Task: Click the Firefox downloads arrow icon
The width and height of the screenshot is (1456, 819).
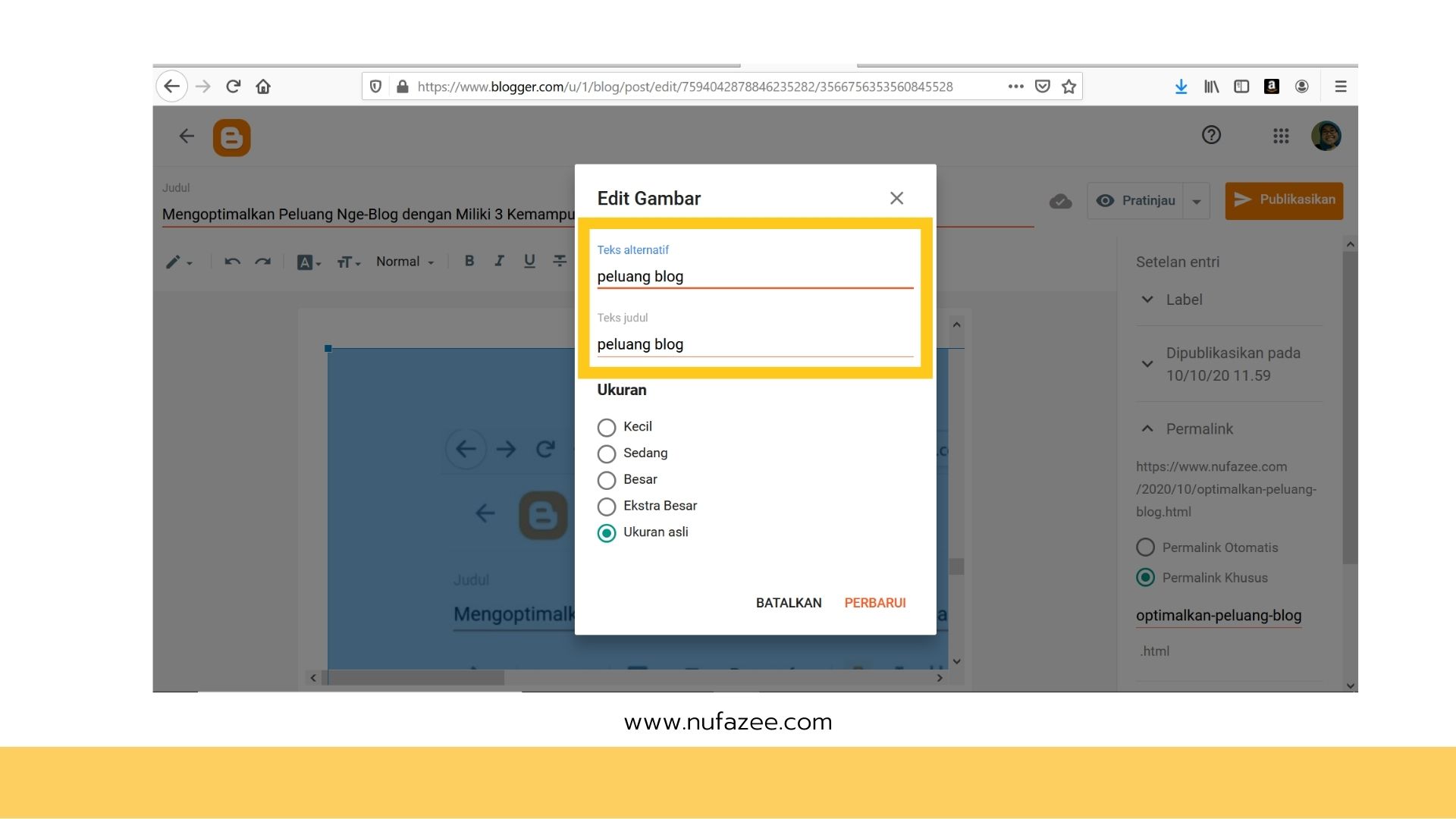Action: click(x=1181, y=86)
